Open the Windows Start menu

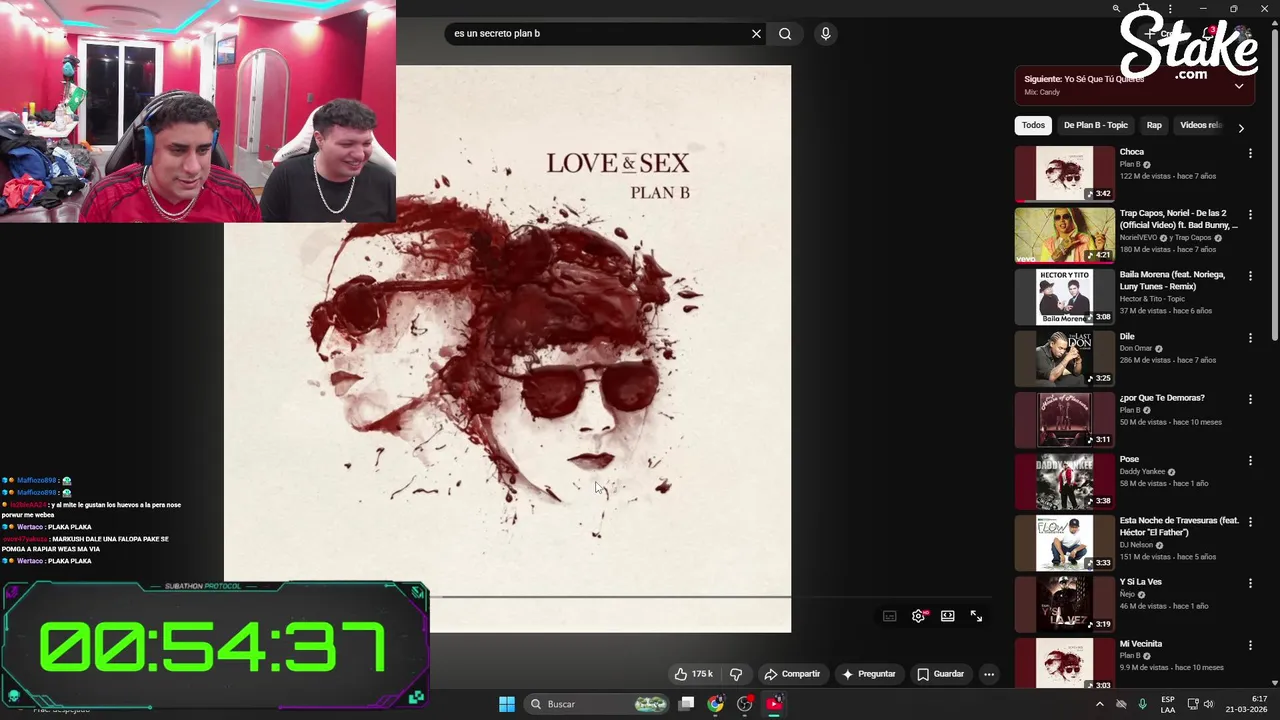[x=507, y=704]
